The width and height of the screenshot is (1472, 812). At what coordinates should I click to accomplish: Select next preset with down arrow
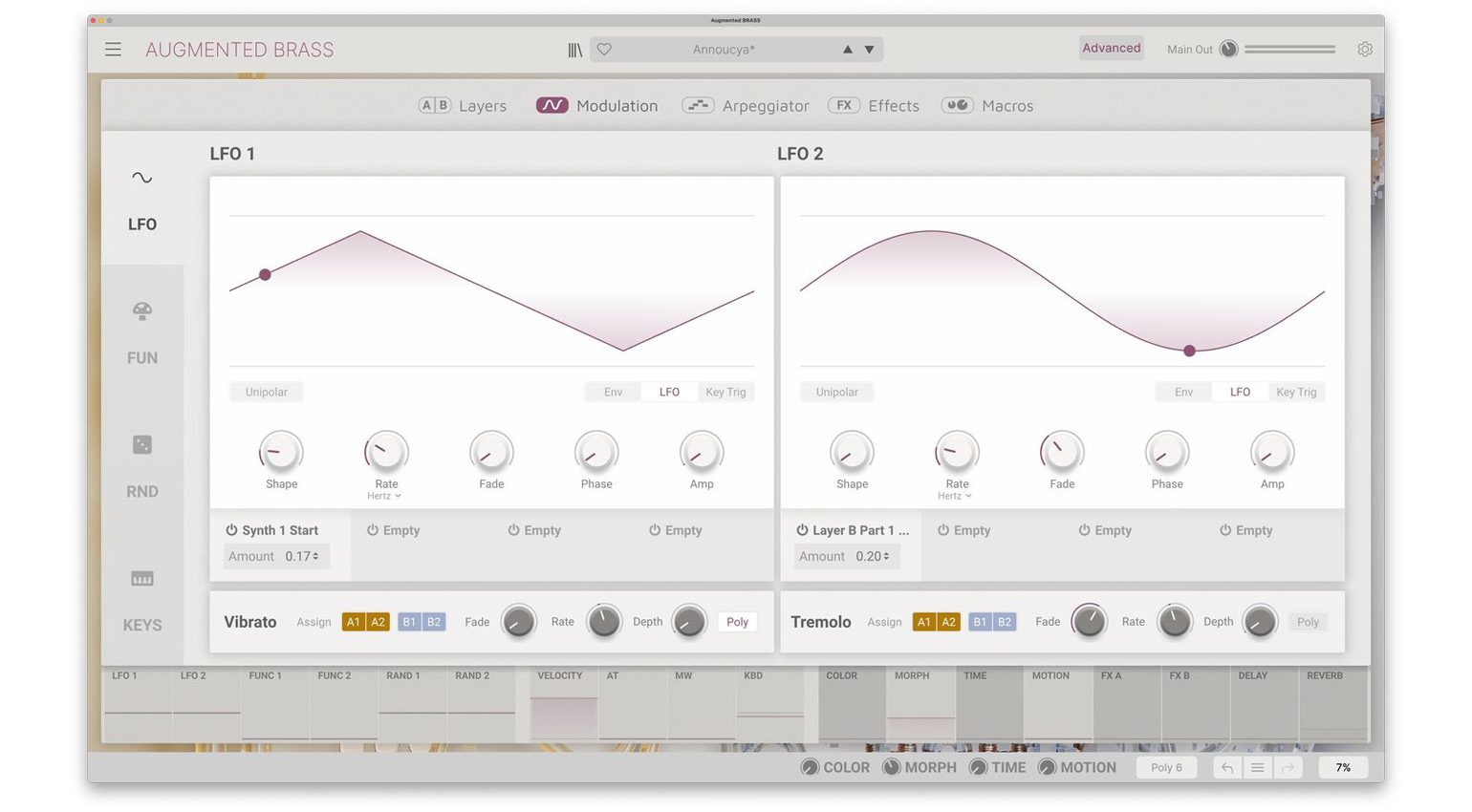click(x=869, y=50)
